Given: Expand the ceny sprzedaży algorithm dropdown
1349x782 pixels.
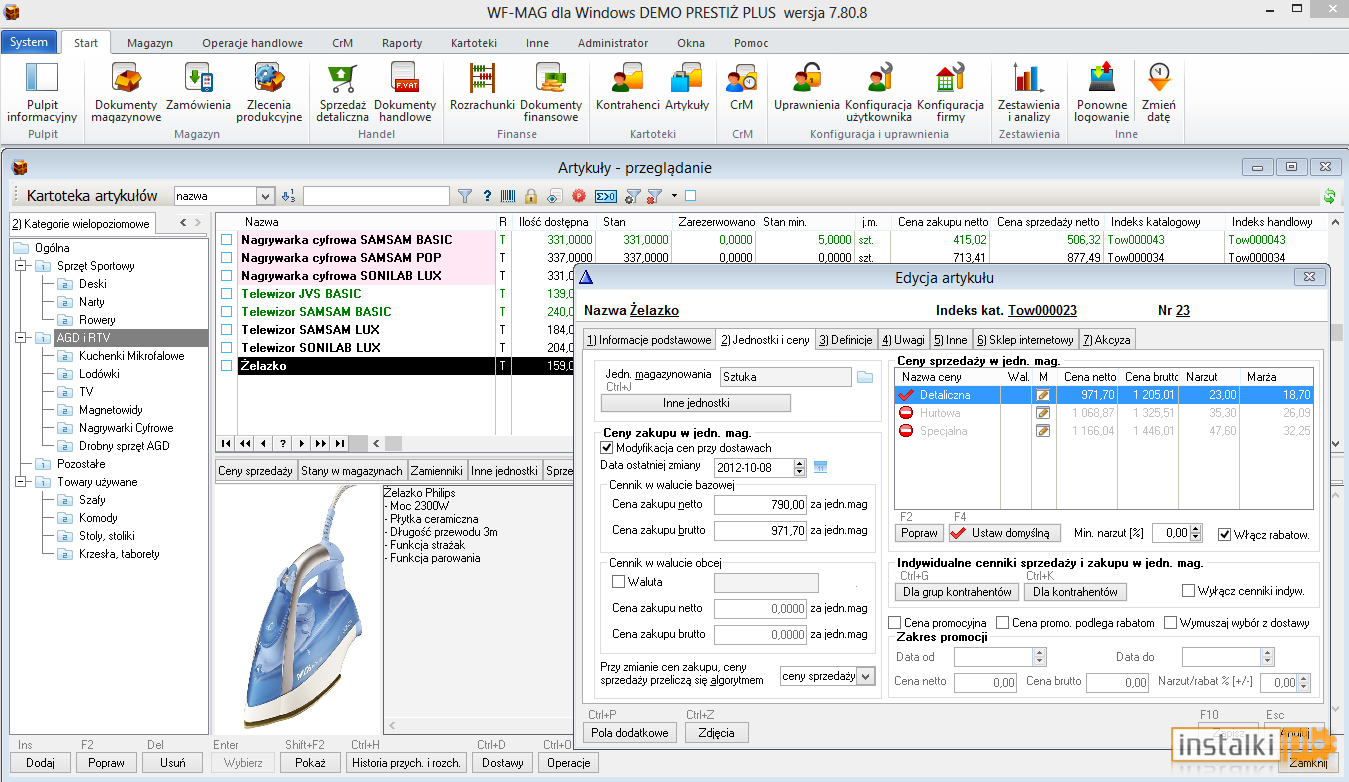Looking at the screenshot, I should pyautogui.click(x=865, y=677).
